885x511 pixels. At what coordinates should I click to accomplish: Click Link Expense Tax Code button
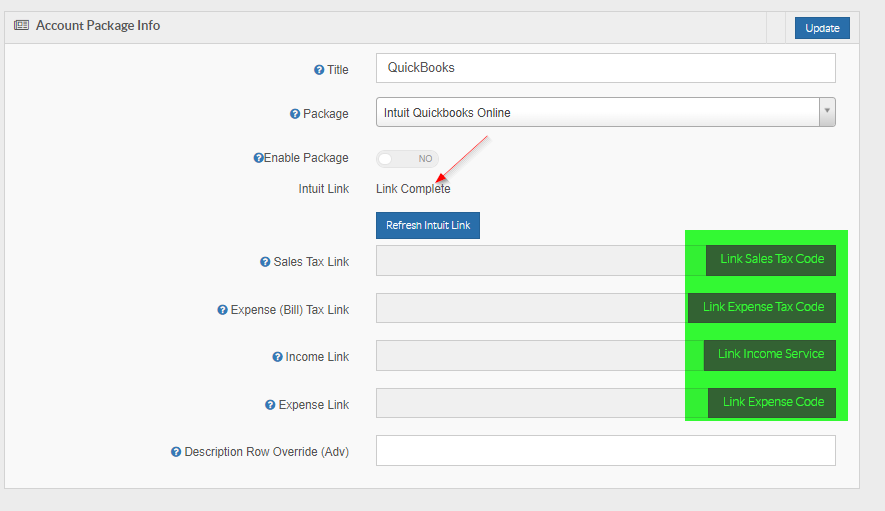point(762,308)
